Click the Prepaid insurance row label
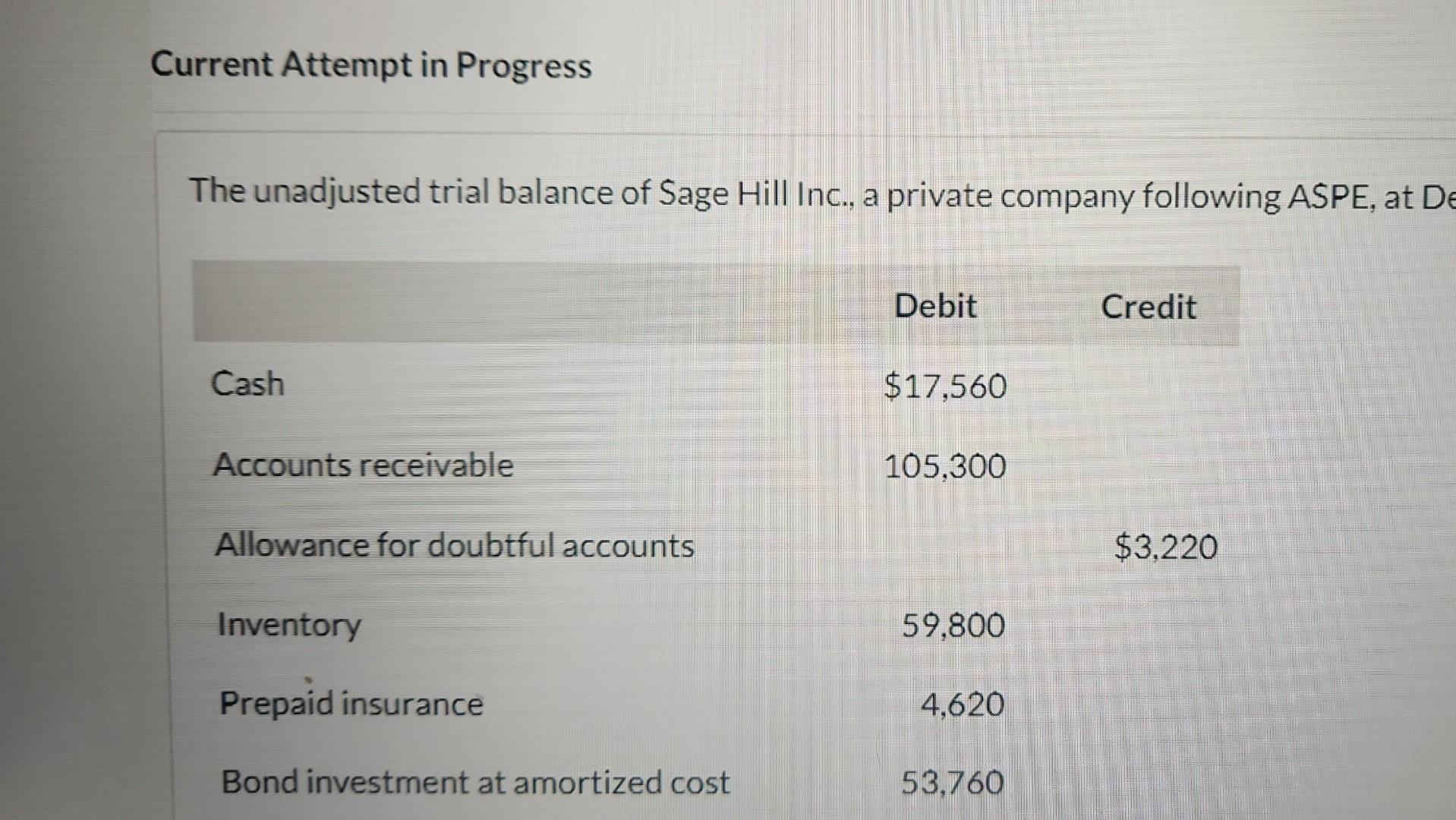 pyautogui.click(x=351, y=703)
